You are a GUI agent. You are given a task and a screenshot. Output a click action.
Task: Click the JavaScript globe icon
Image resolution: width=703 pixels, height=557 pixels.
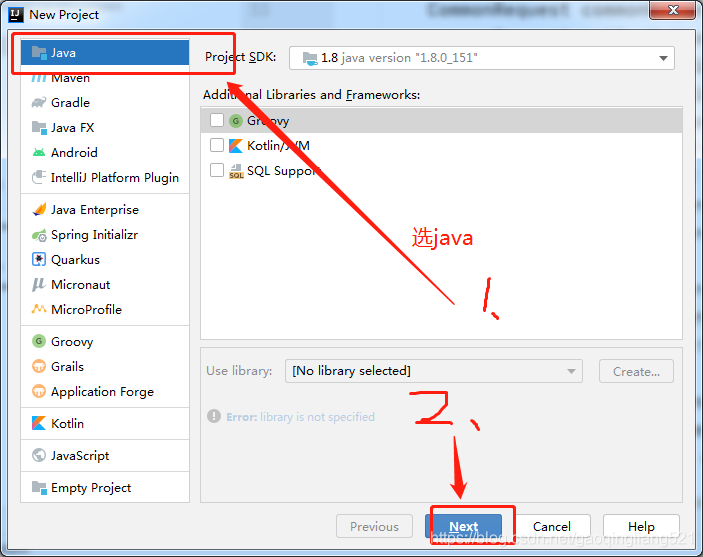click(39, 455)
